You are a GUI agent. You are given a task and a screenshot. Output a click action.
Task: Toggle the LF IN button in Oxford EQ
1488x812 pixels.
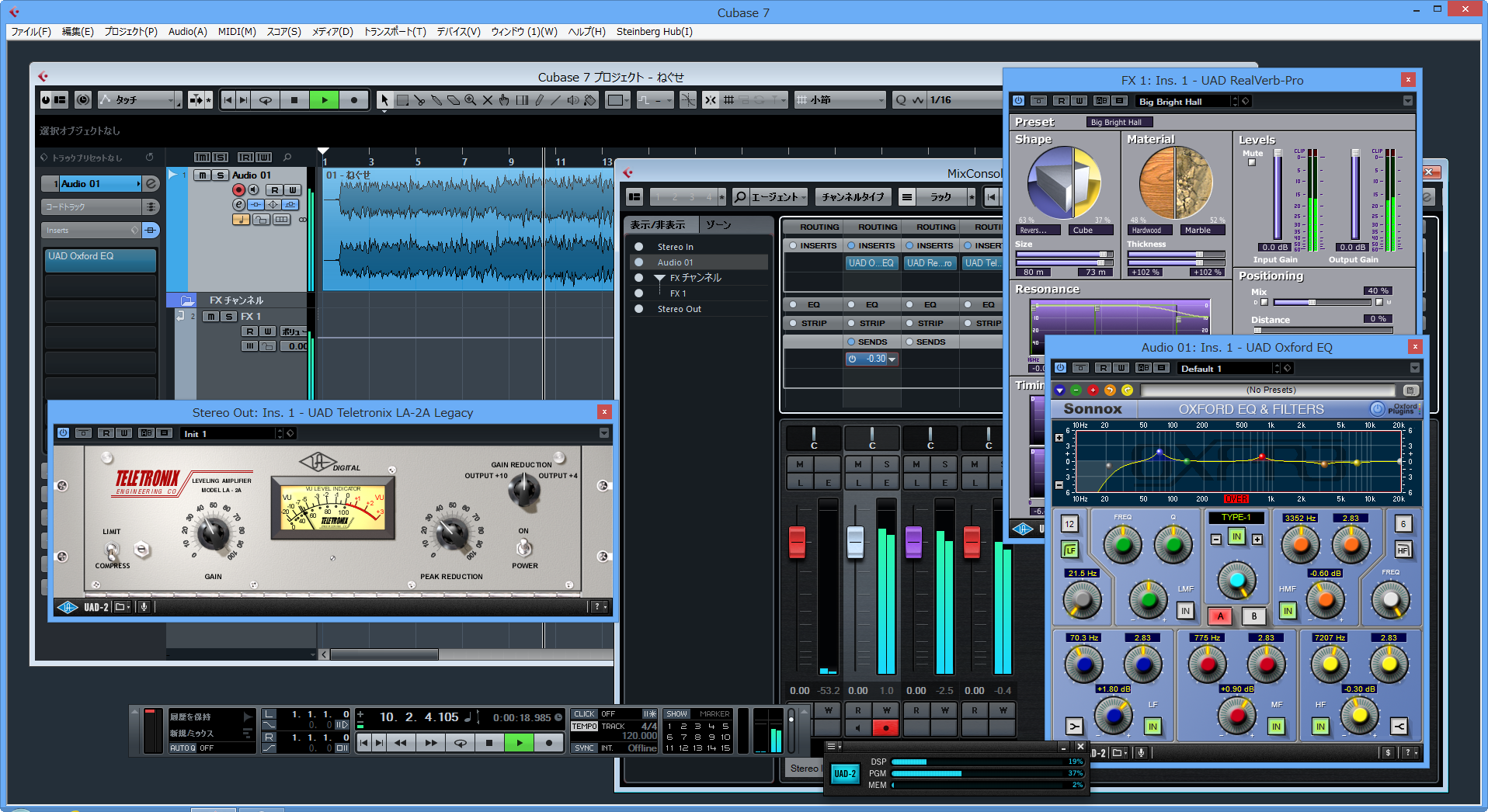point(1153,727)
